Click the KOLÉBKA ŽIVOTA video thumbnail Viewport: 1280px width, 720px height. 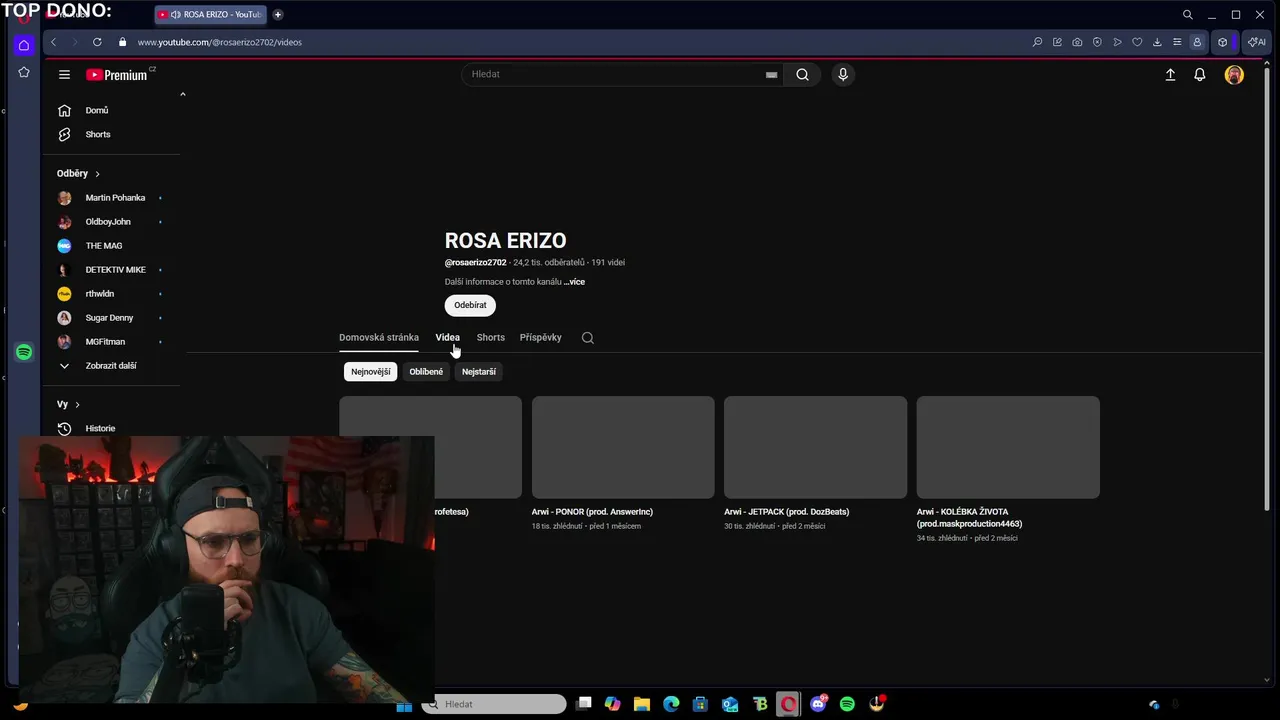point(1008,447)
